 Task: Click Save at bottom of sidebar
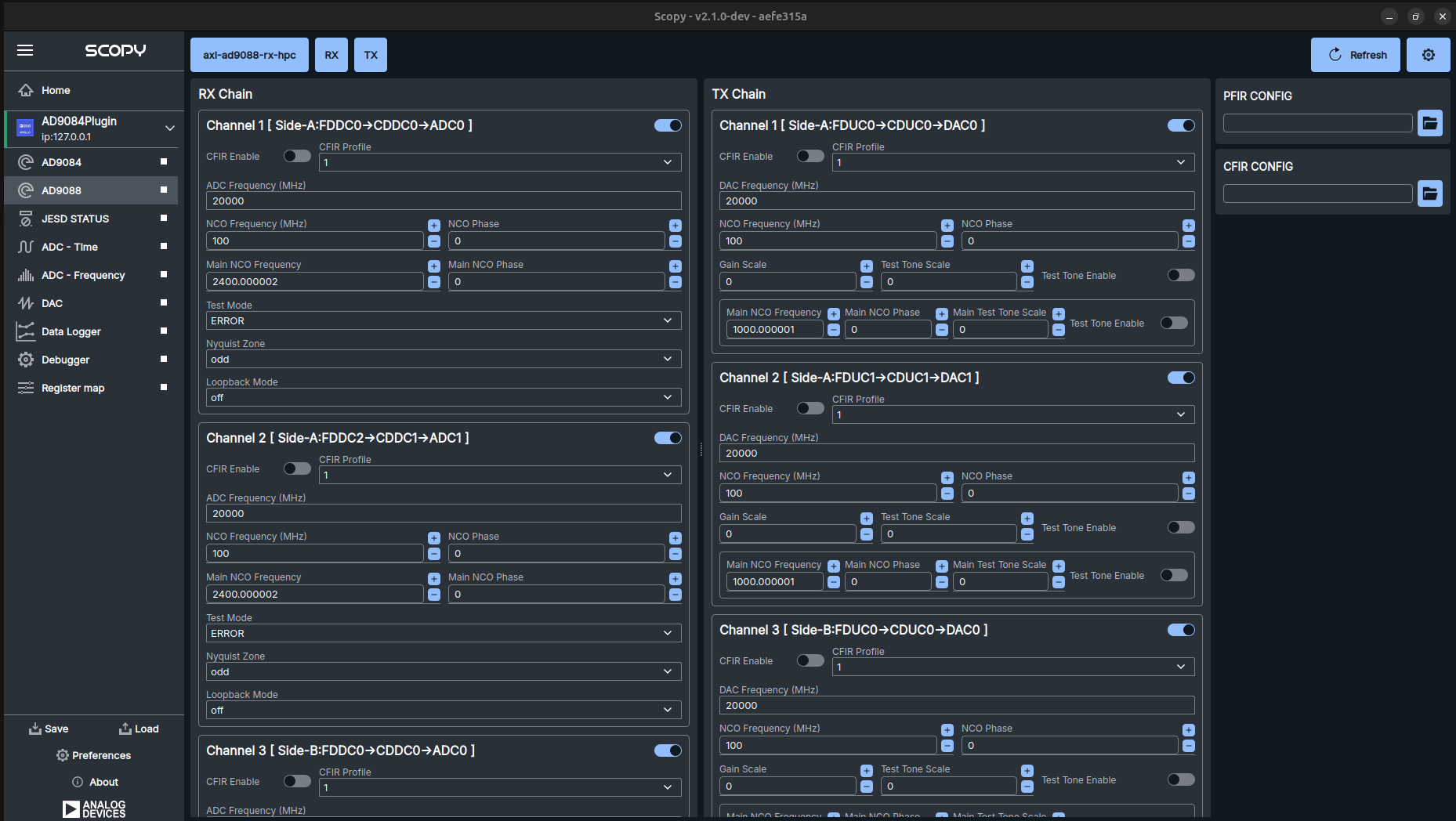pos(49,729)
